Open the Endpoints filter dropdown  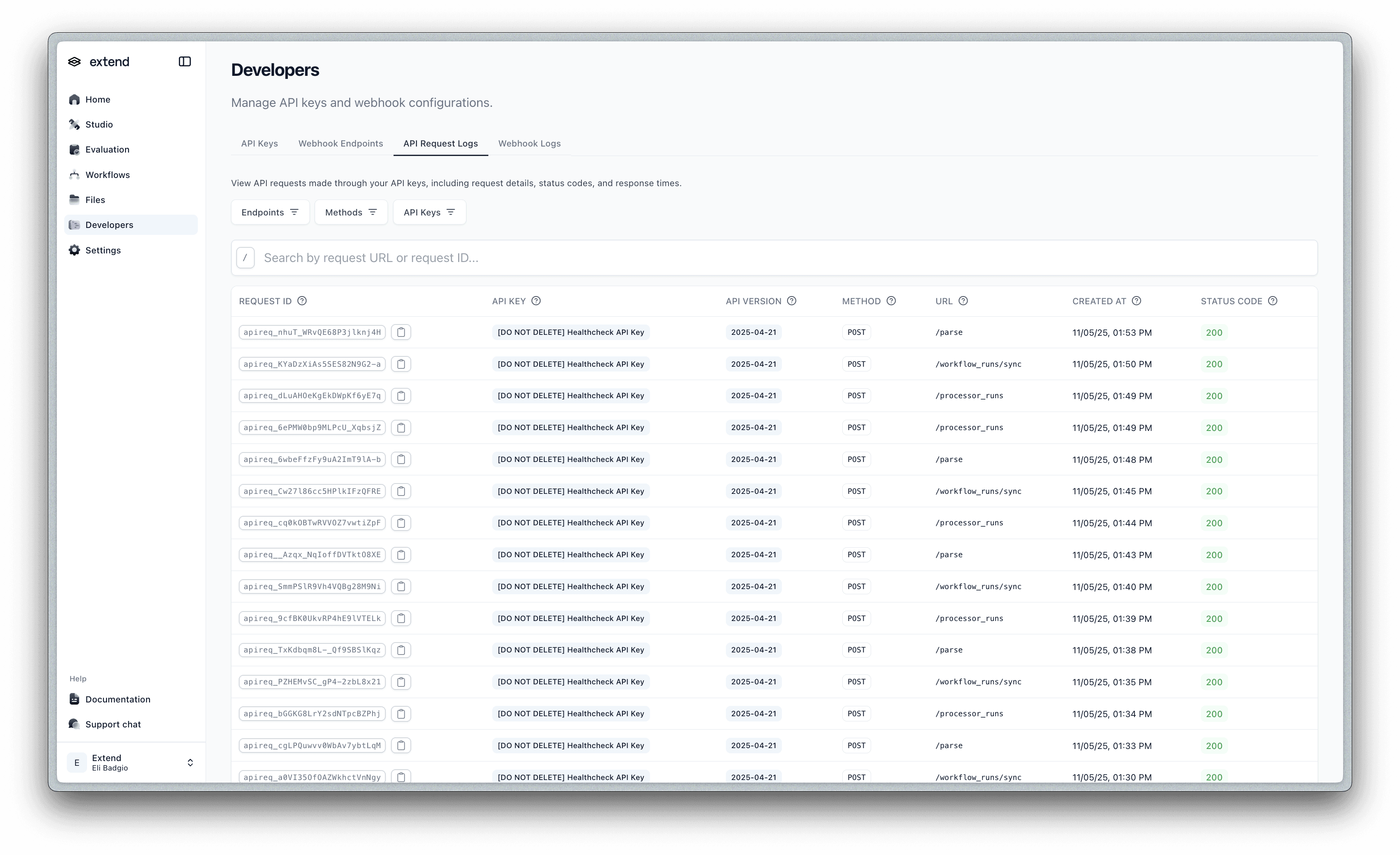tap(270, 212)
